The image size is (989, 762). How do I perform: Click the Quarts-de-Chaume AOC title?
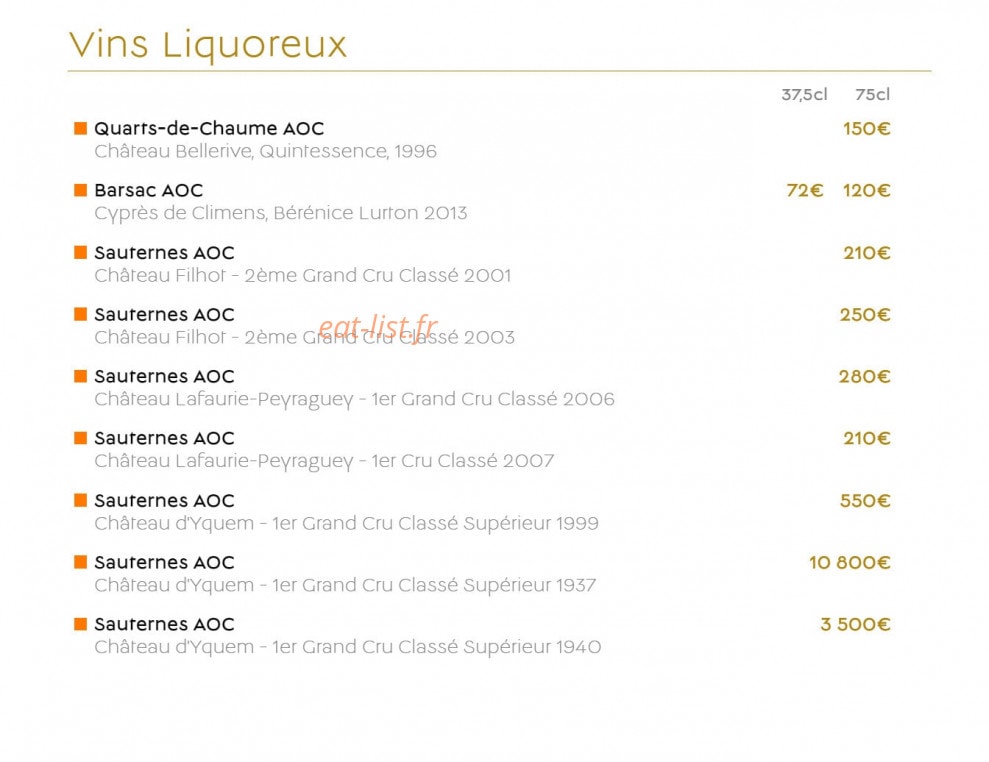coord(209,129)
